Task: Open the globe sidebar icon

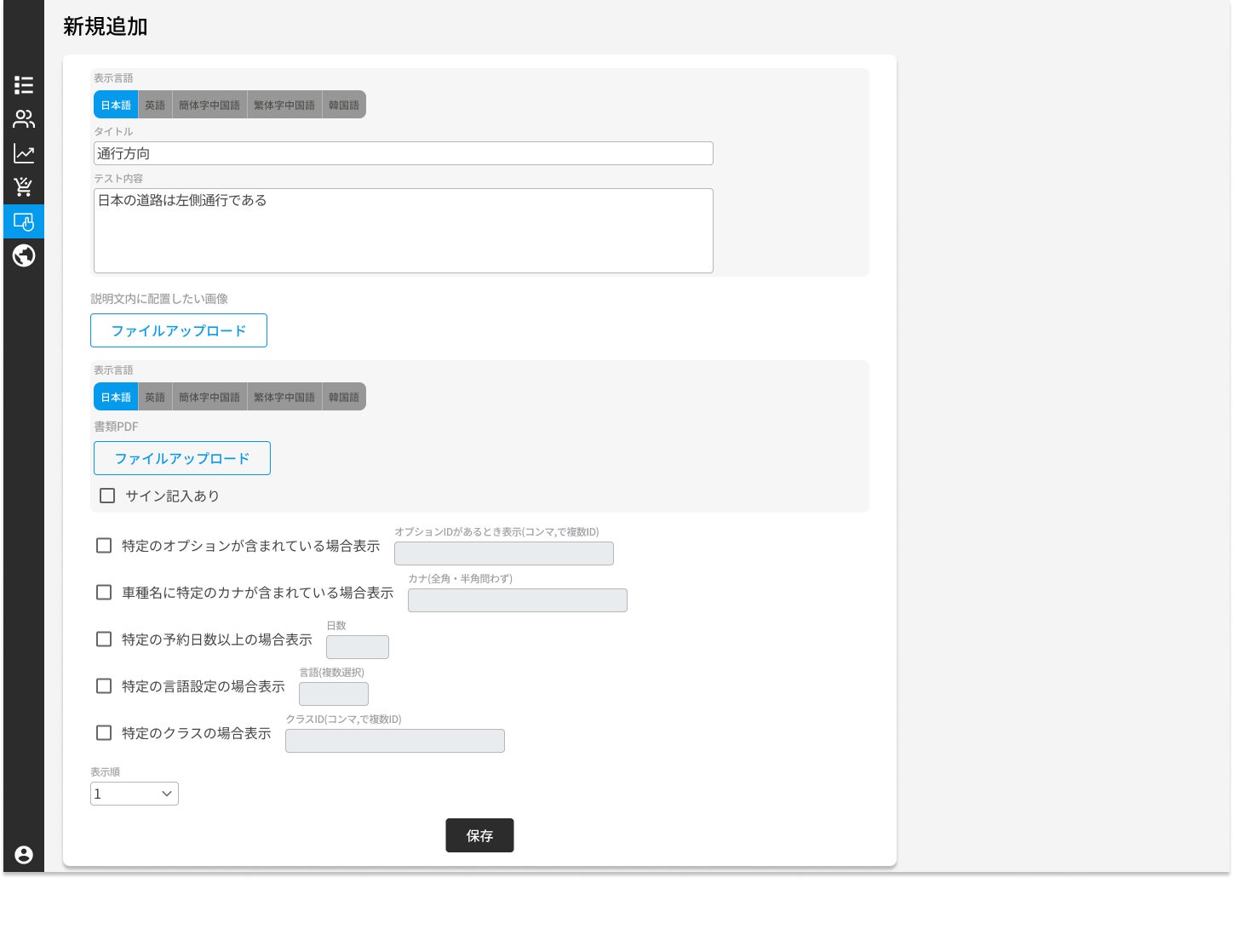Action: 24,255
